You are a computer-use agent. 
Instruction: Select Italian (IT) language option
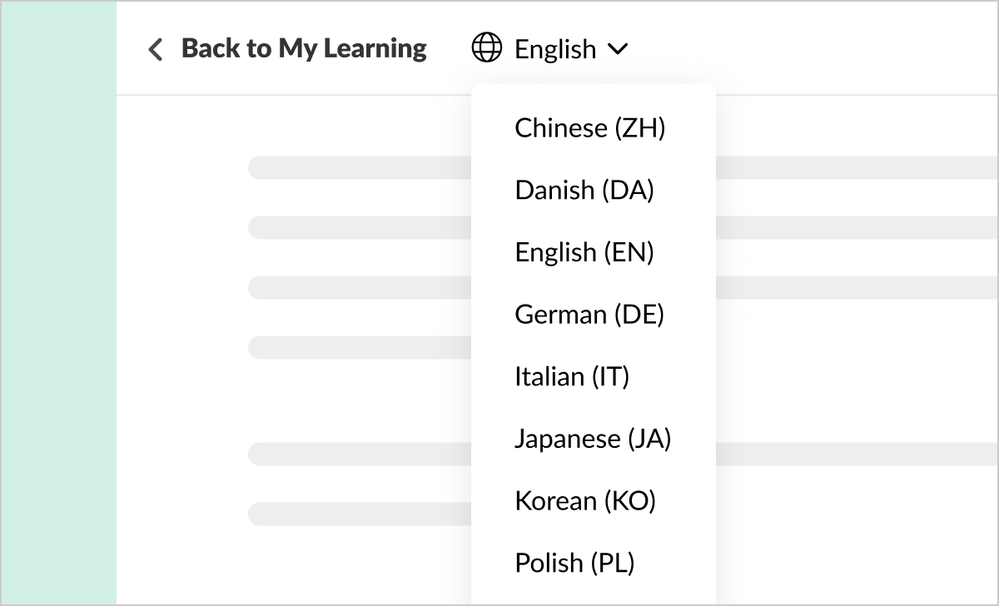[x=572, y=376]
